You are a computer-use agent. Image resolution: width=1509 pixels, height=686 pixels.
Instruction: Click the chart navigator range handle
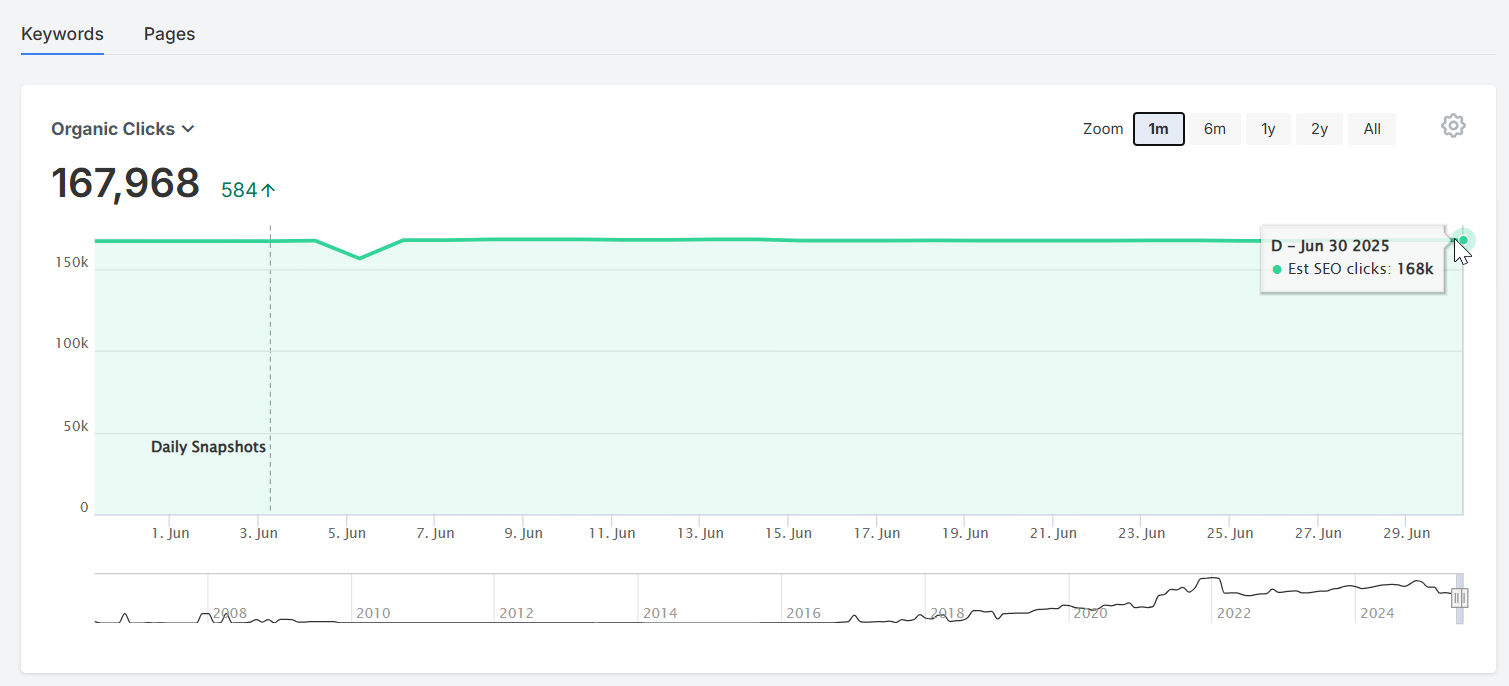(1460, 598)
